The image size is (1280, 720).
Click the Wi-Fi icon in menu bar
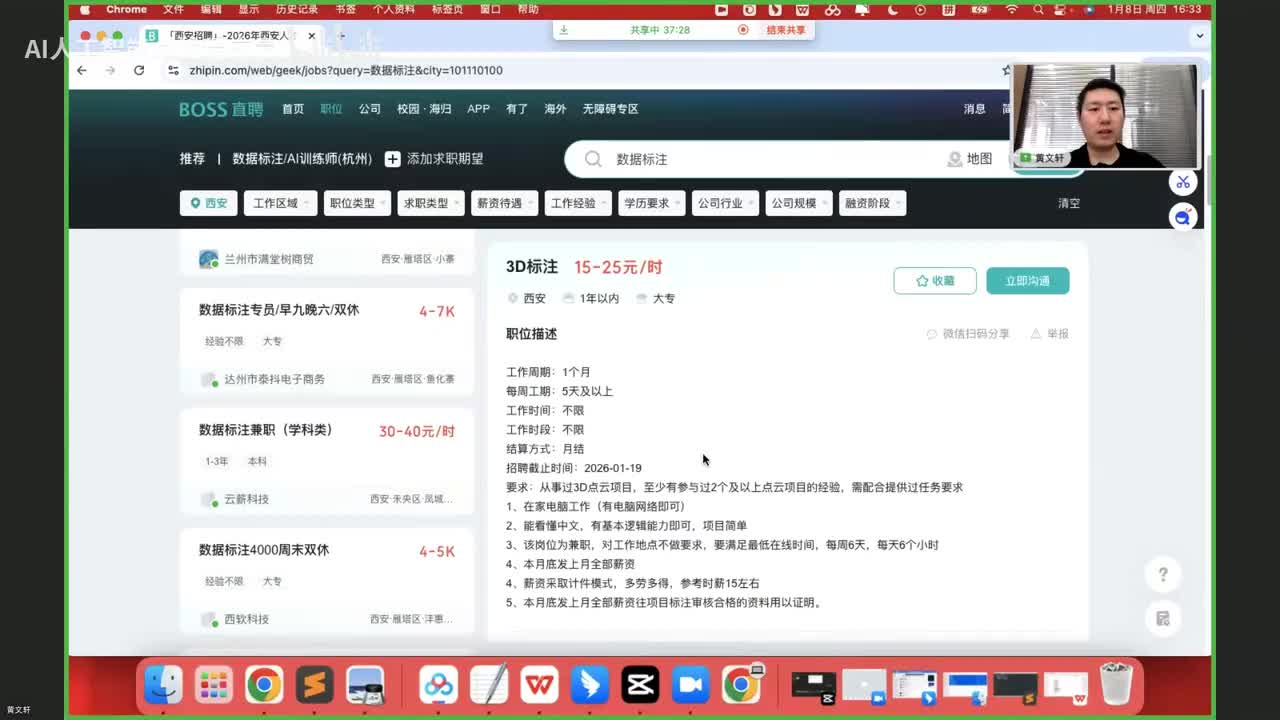[x=1011, y=9]
